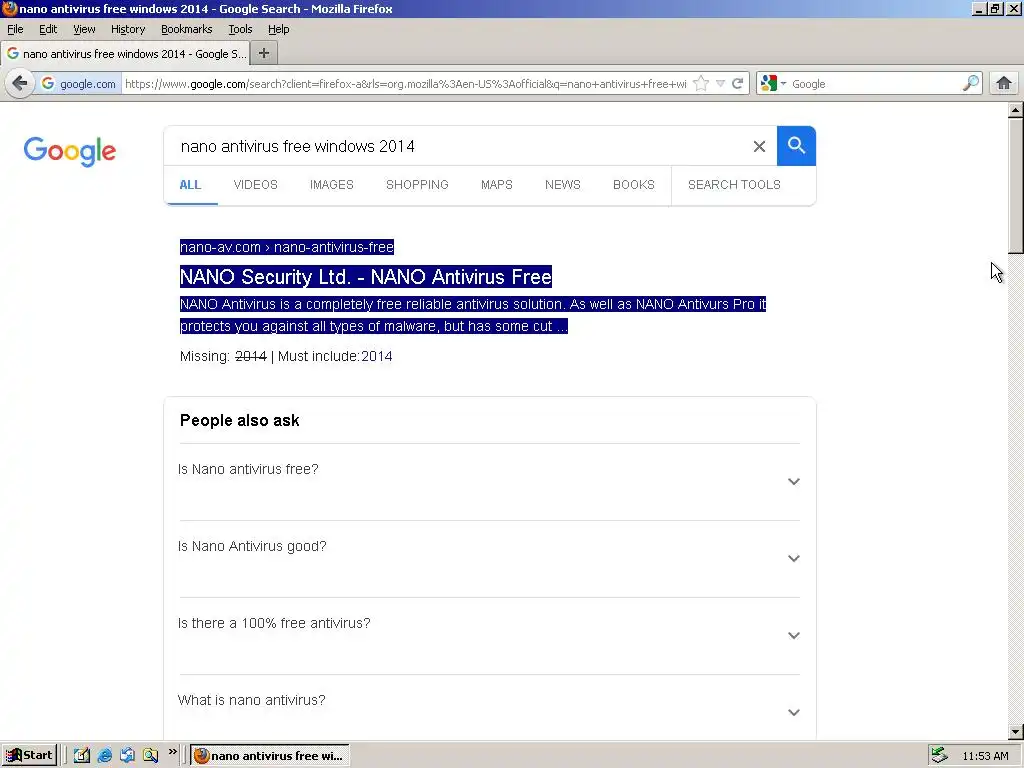The height and width of the screenshot is (768, 1024).
Task: Click the Quick Launch search folder icon
Action: coord(150,756)
